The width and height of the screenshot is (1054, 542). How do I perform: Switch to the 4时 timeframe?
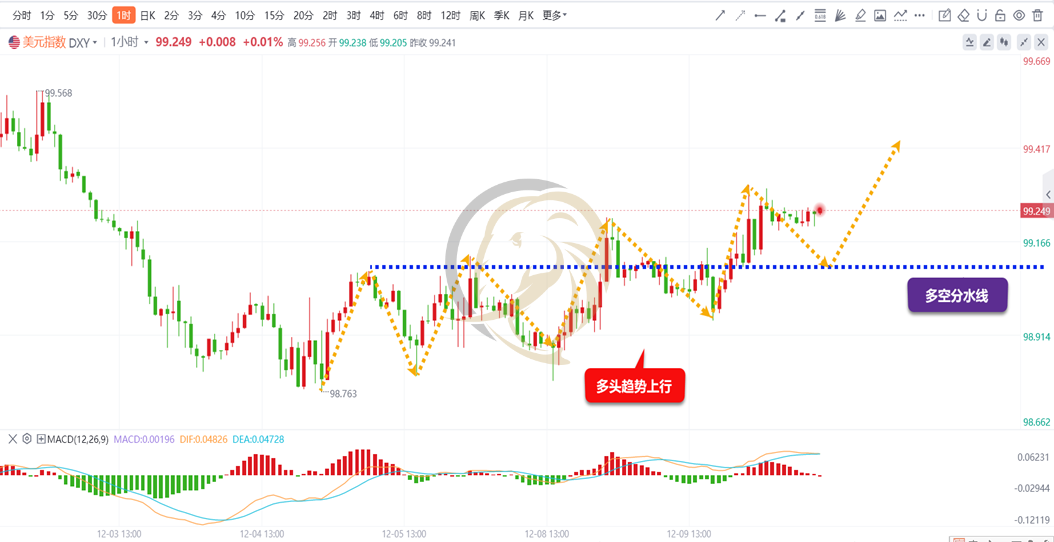click(x=376, y=15)
